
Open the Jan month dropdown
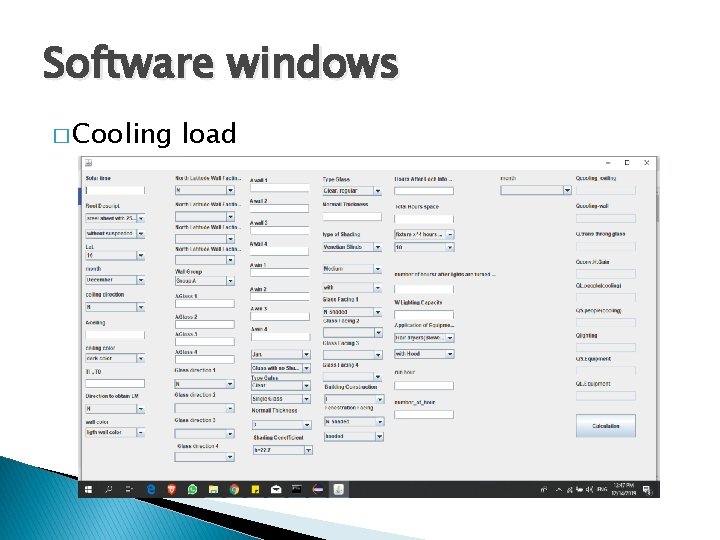coord(281,354)
